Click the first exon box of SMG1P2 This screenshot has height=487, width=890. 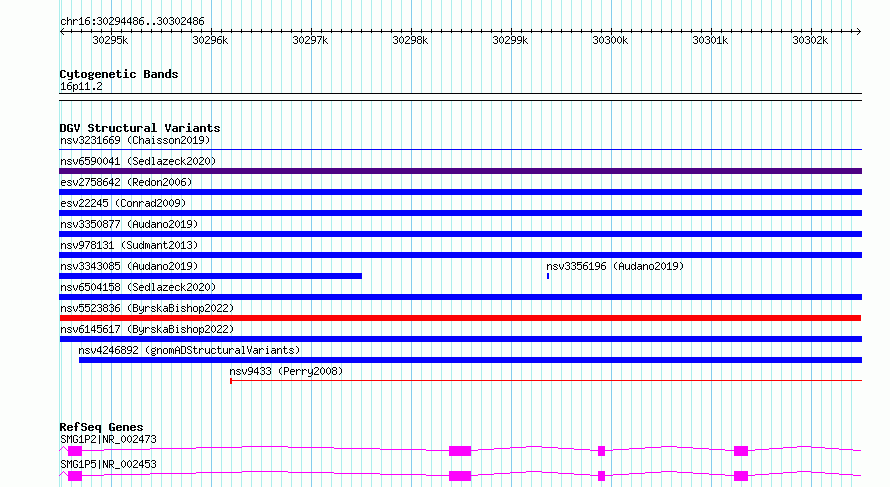tap(75, 451)
